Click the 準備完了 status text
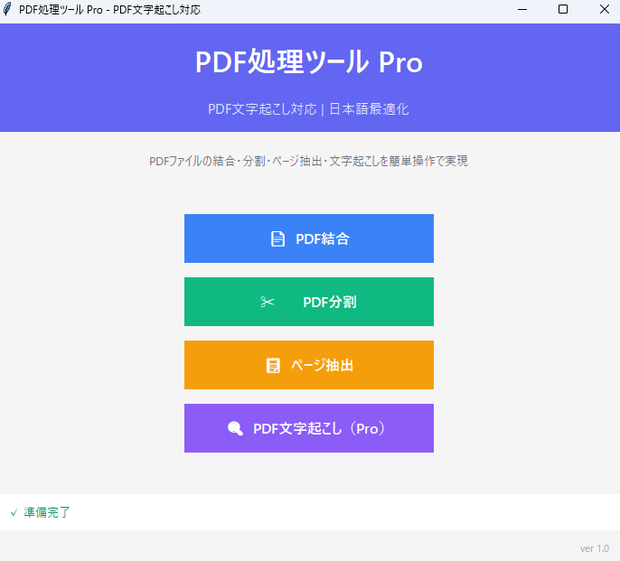This screenshot has width=620, height=561. 47,512
